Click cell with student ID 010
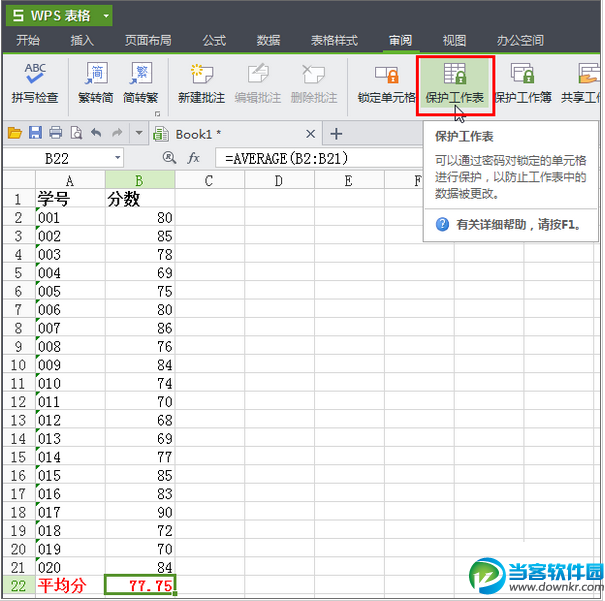The height and width of the screenshot is (601, 605). (70, 383)
